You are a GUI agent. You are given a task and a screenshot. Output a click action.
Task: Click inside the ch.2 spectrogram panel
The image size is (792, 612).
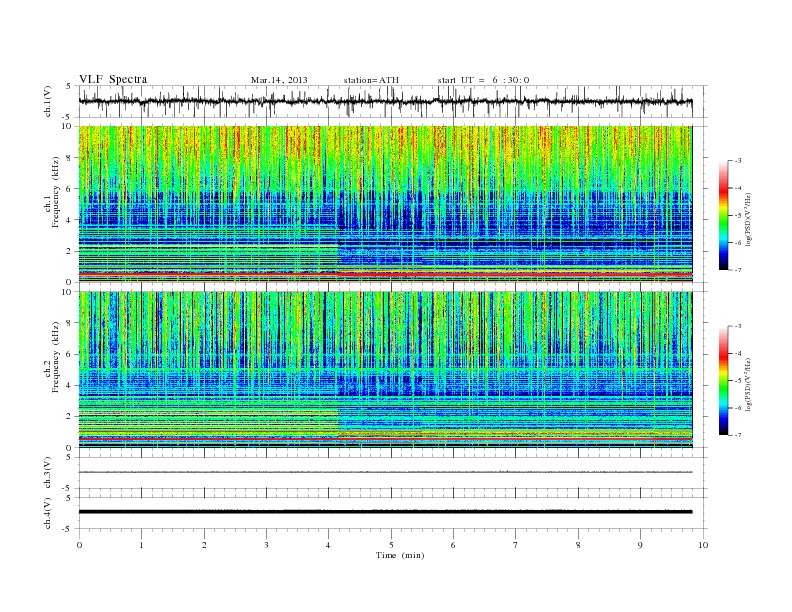point(385,369)
